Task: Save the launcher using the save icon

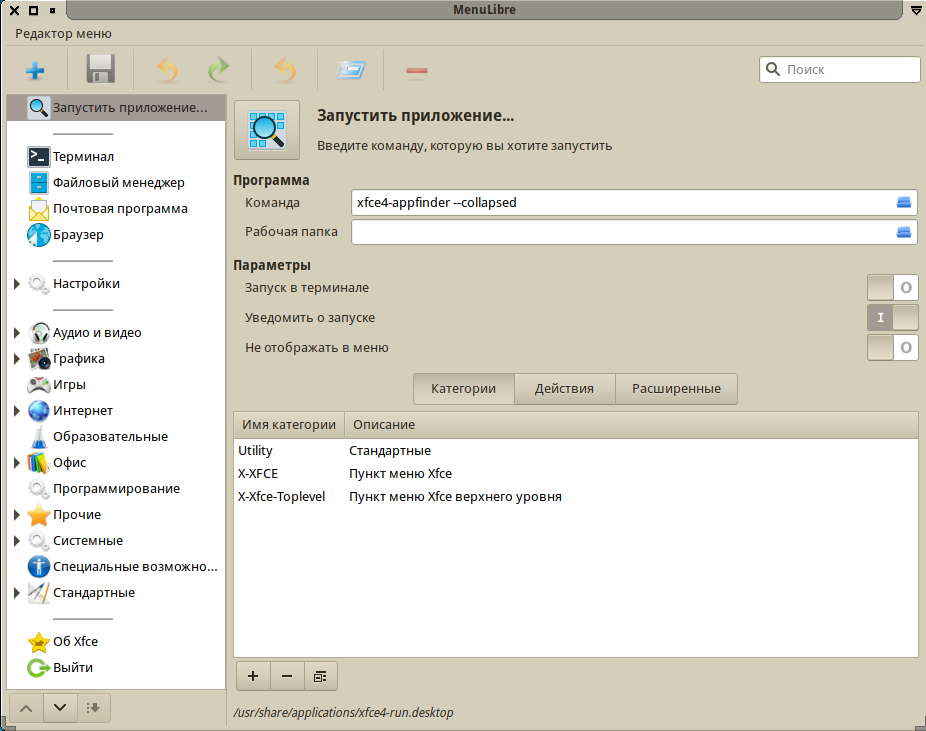Action: pos(97,70)
